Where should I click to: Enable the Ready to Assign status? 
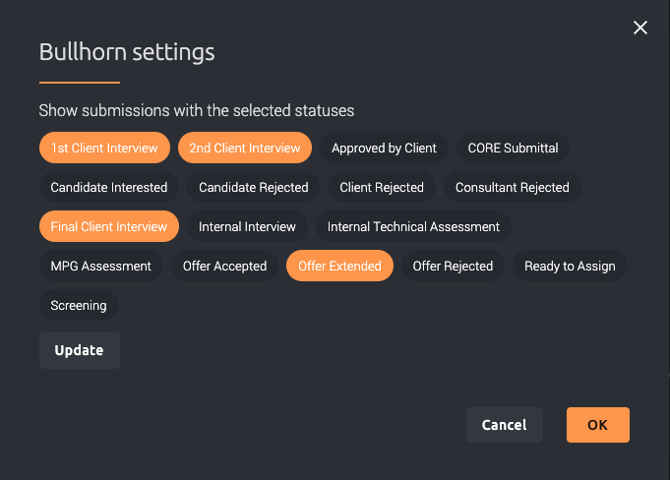570,266
